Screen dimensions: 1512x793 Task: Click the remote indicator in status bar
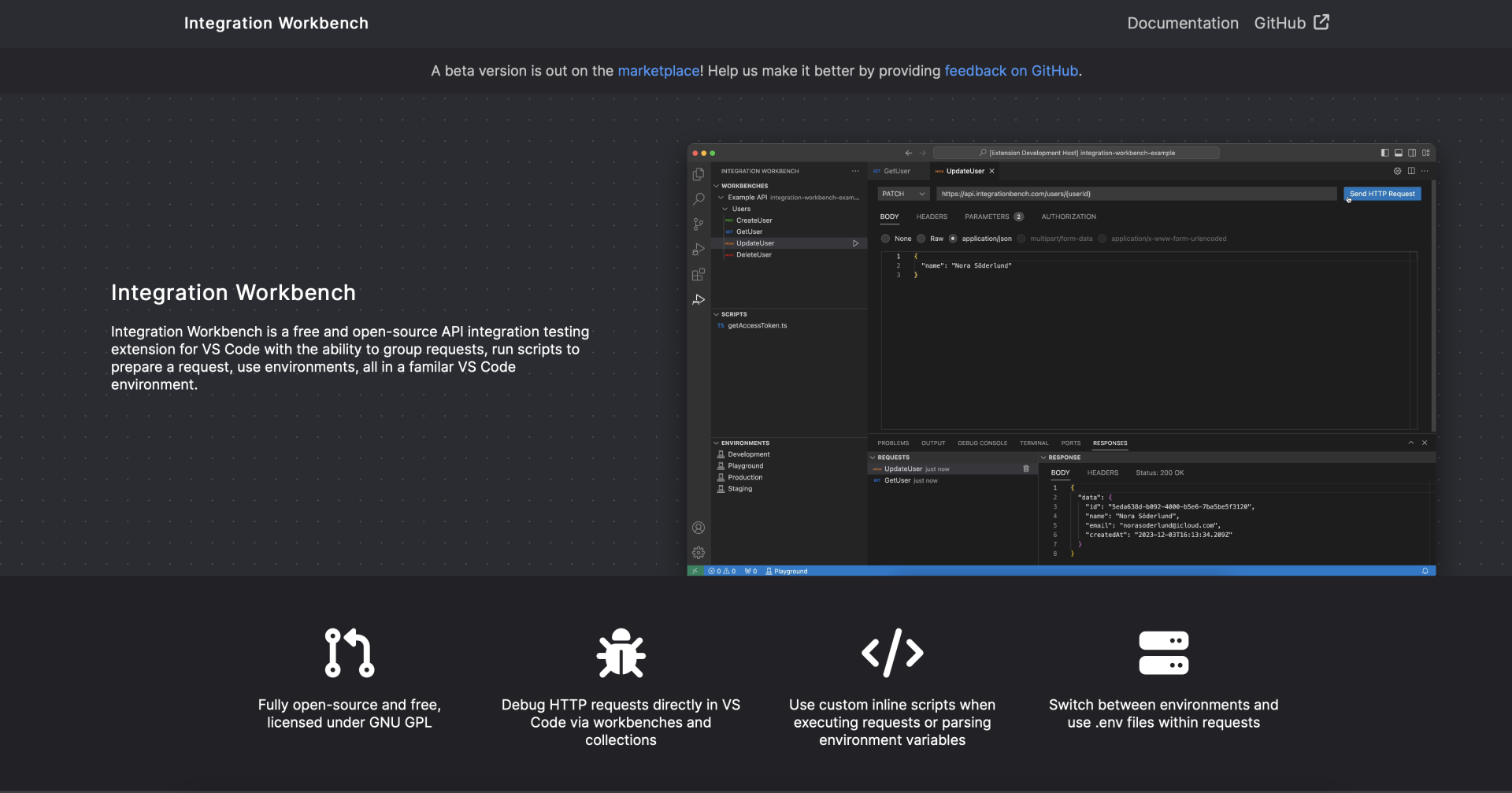point(695,571)
